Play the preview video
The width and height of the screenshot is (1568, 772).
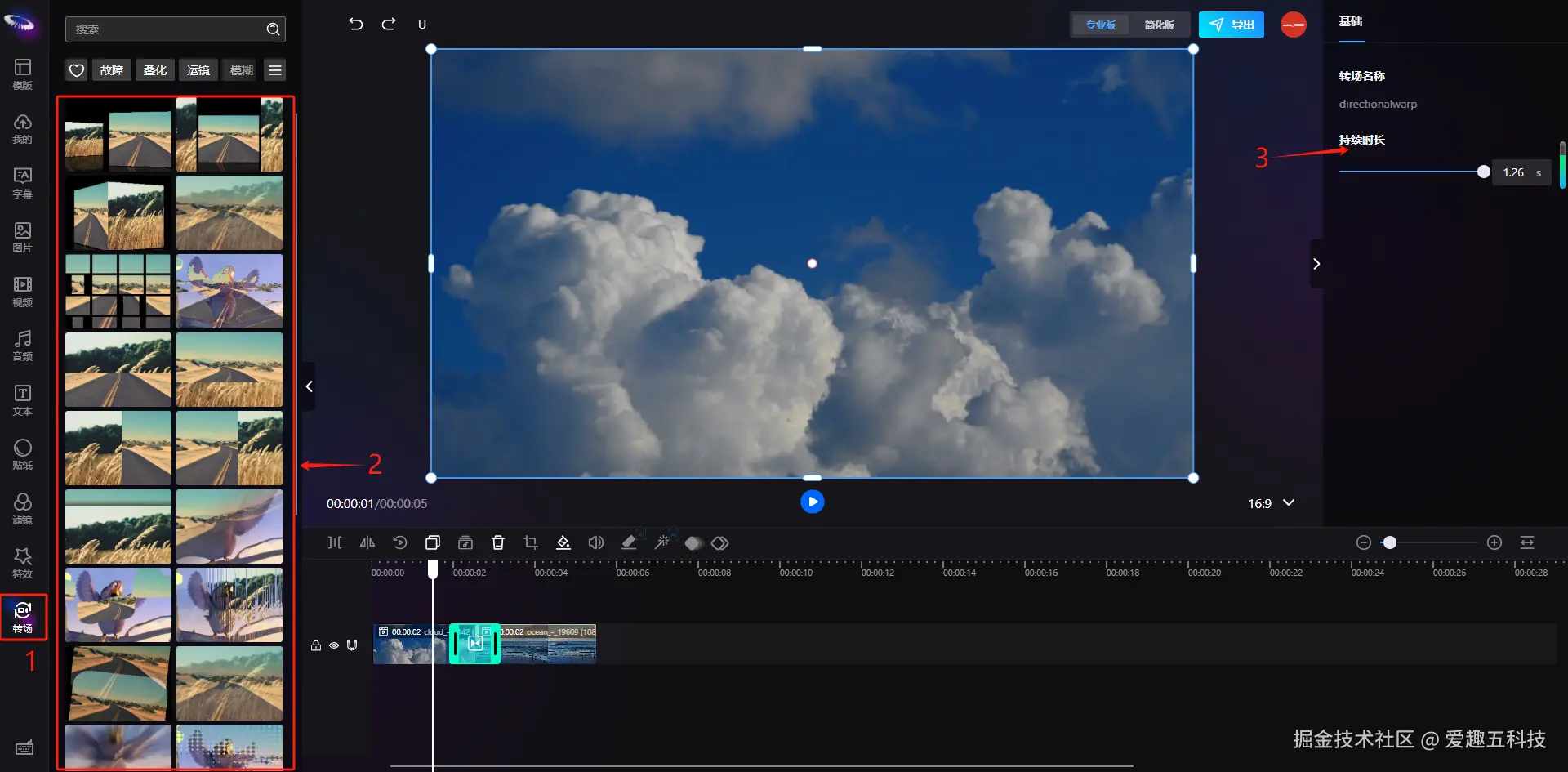812,502
